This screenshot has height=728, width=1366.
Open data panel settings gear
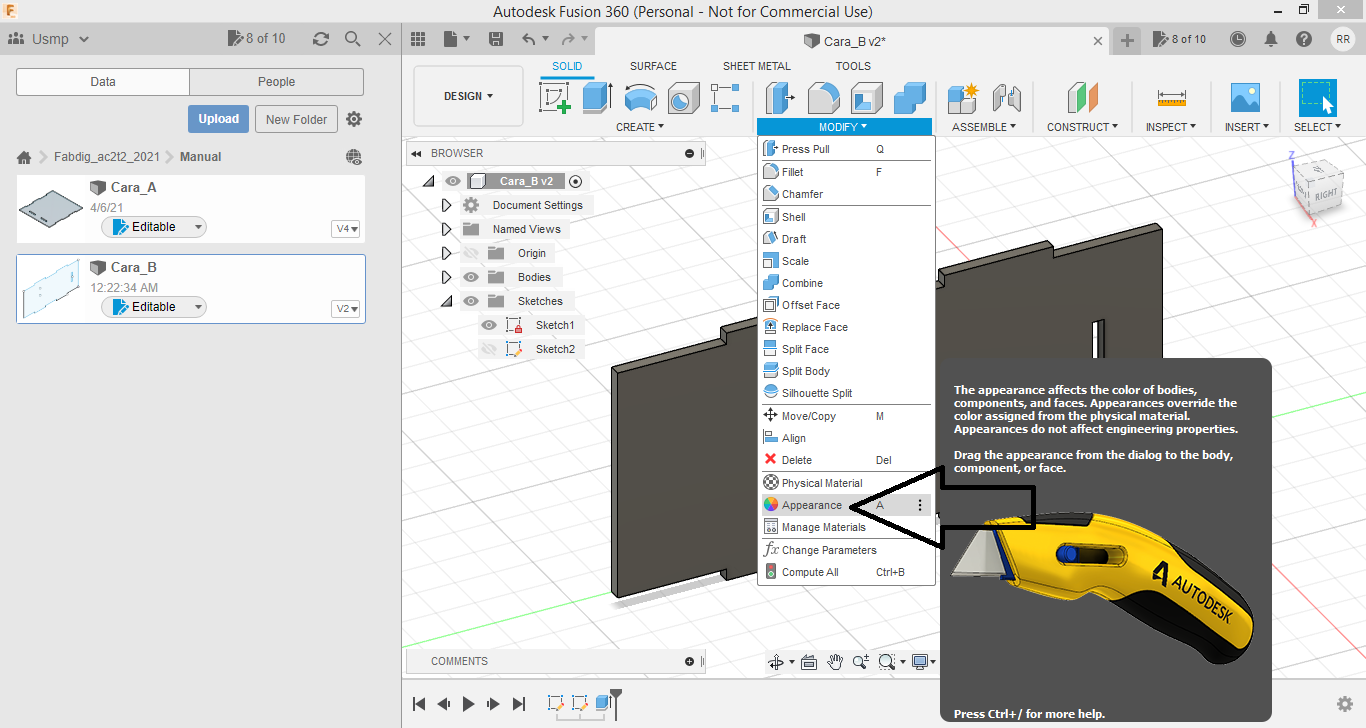[x=354, y=119]
